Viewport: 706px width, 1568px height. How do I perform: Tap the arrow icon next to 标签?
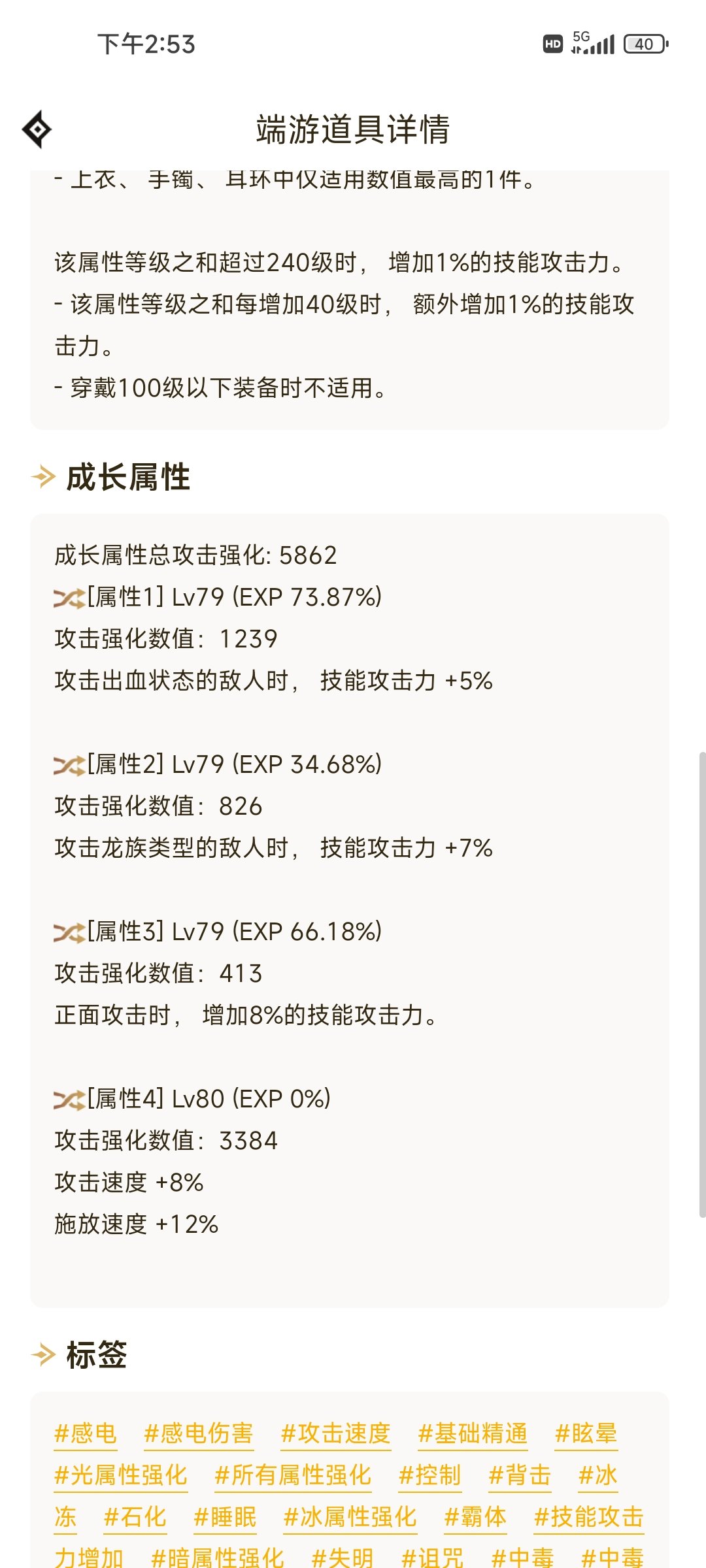point(44,1355)
